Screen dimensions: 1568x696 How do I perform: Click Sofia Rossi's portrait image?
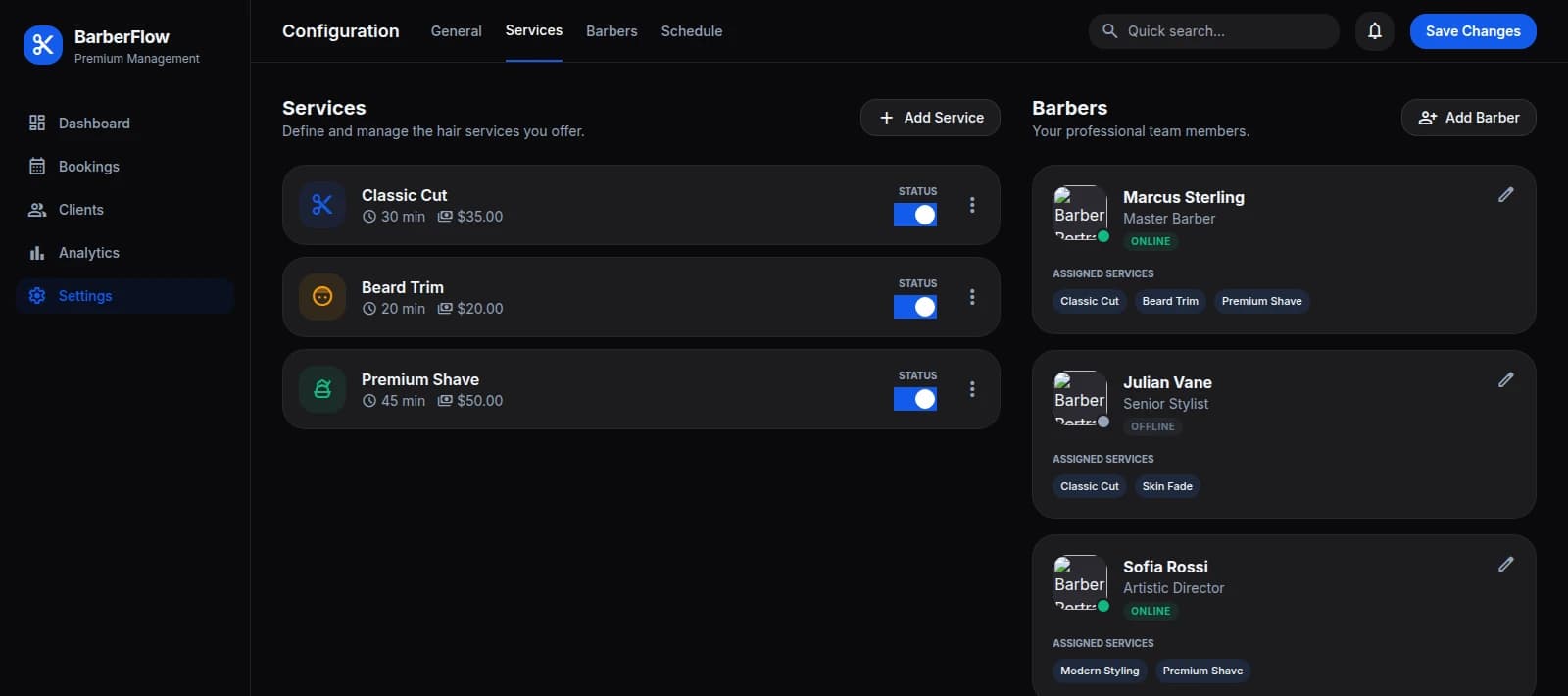(x=1080, y=582)
